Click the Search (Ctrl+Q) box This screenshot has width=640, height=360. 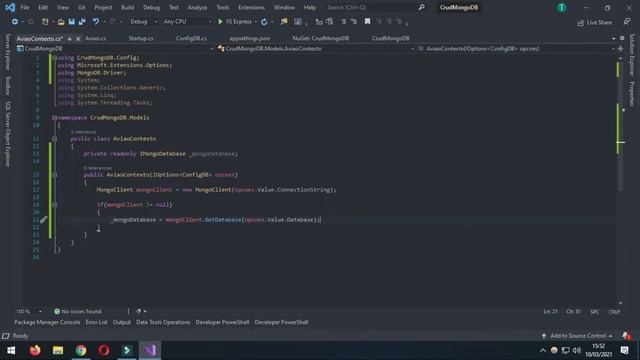click(x=376, y=7)
